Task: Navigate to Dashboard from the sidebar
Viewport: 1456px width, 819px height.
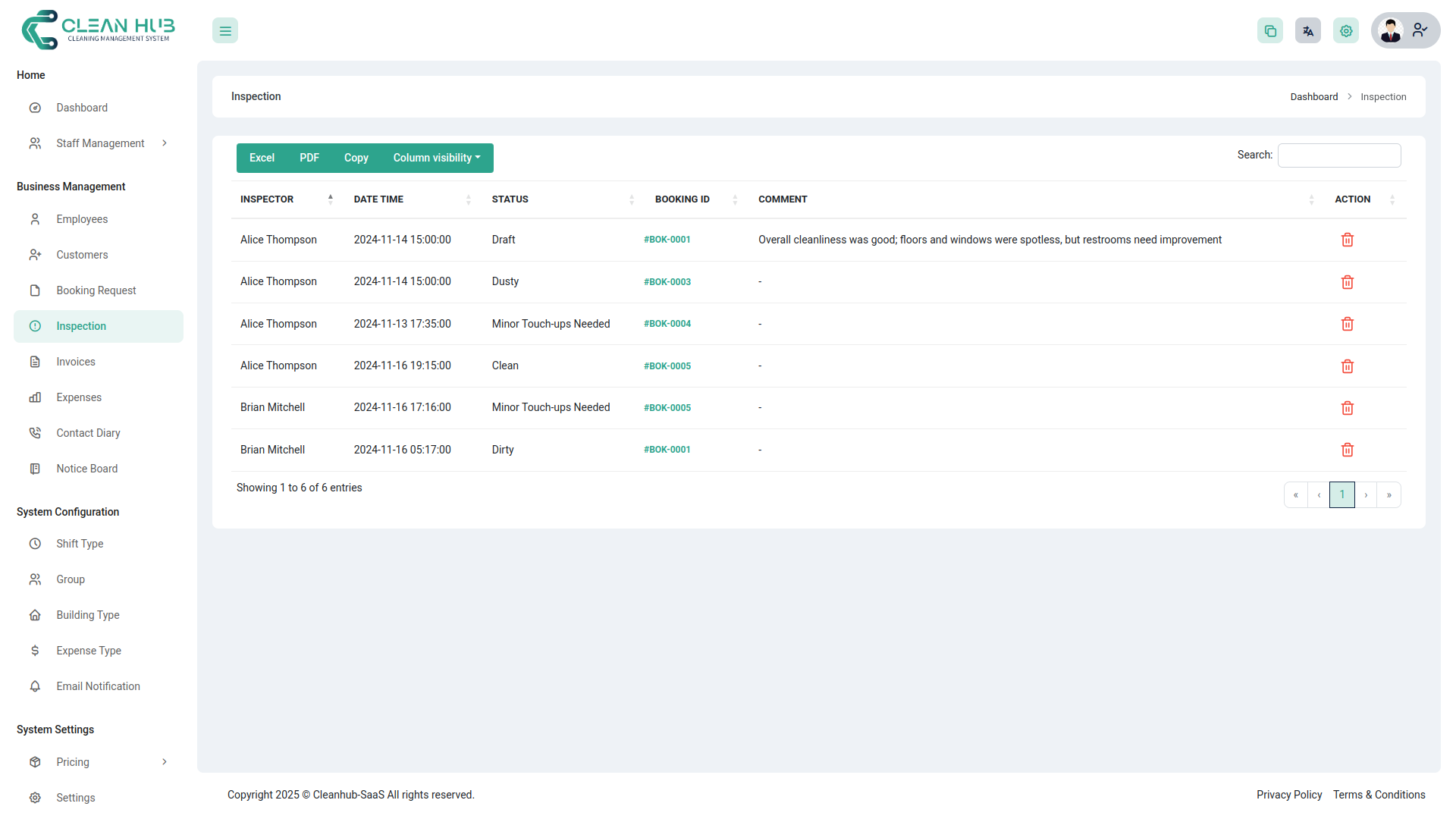Action: [x=82, y=108]
